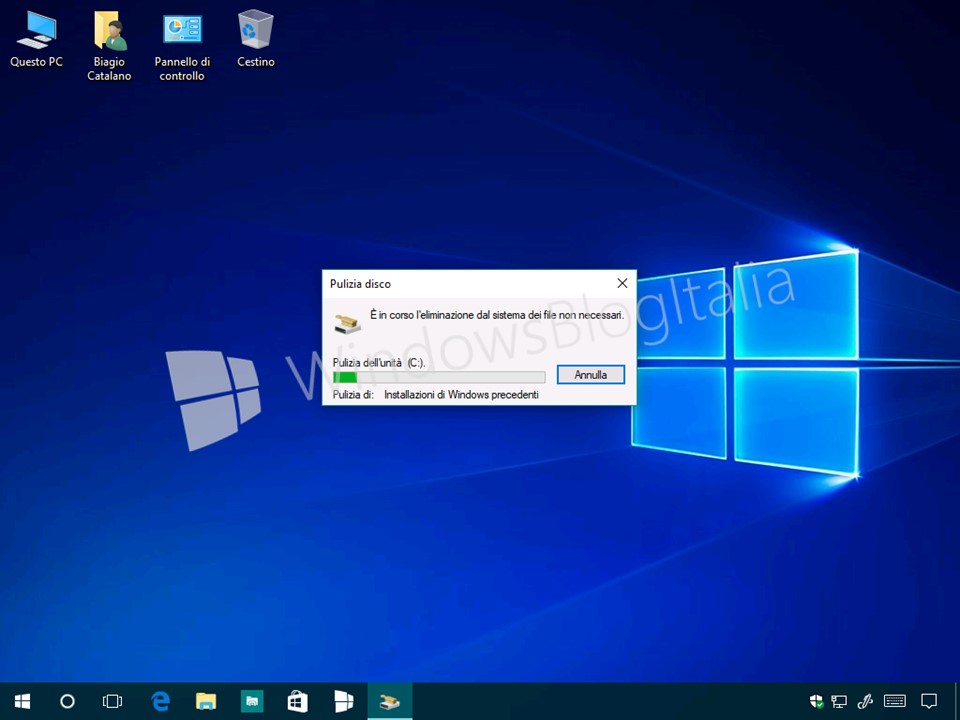This screenshot has width=960, height=720.
Task: Select the Biagio Catalano user folder icon
Action: [x=109, y=47]
